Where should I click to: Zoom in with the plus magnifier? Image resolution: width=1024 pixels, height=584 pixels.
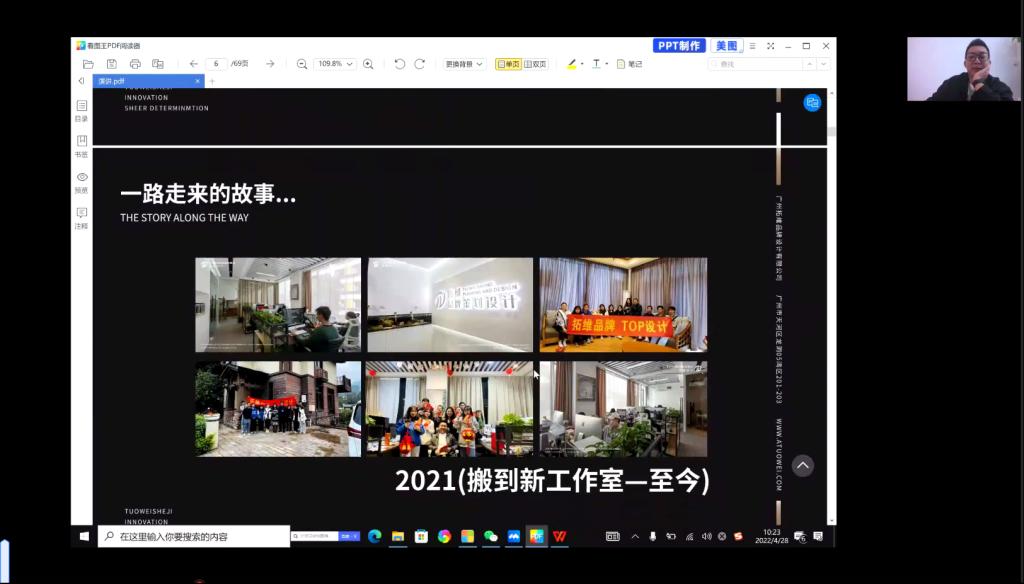[368, 64]
